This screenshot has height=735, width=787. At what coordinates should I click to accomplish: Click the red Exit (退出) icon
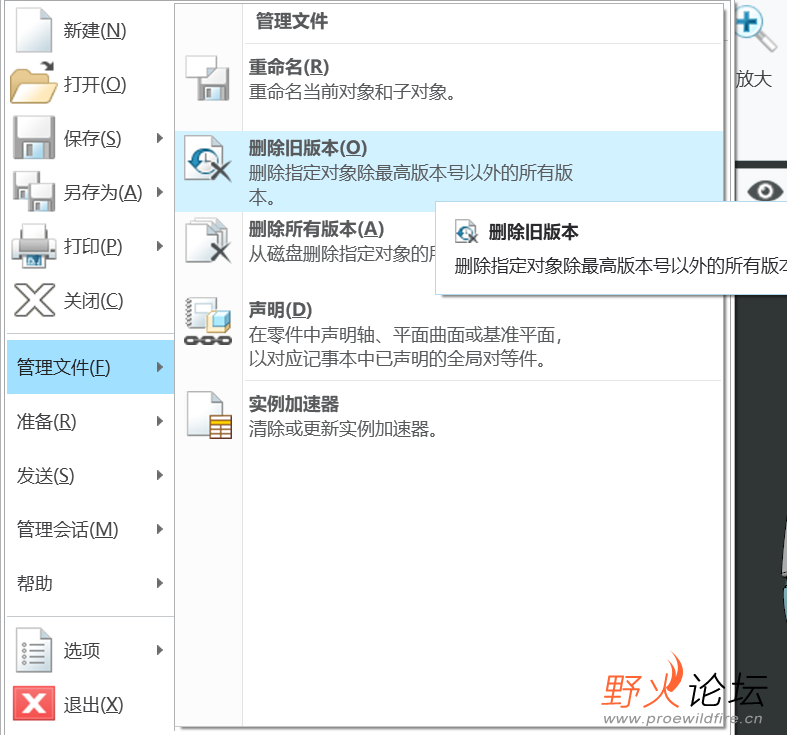pos(34,703)
